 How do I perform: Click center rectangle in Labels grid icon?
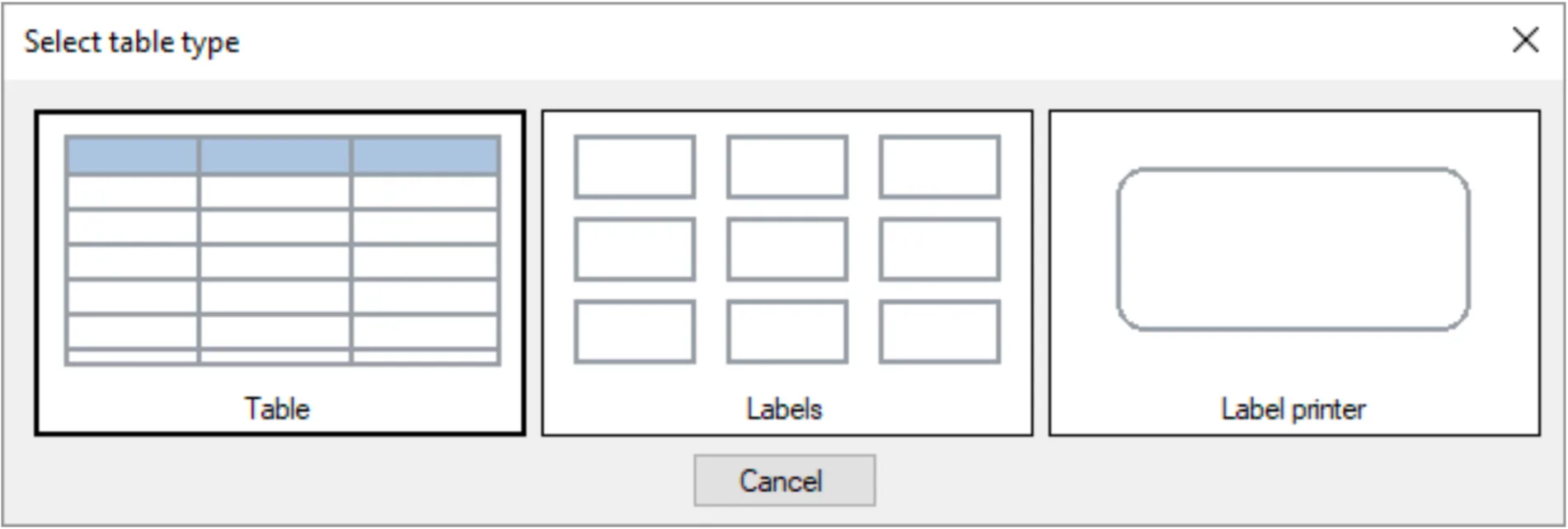point(786,249)
